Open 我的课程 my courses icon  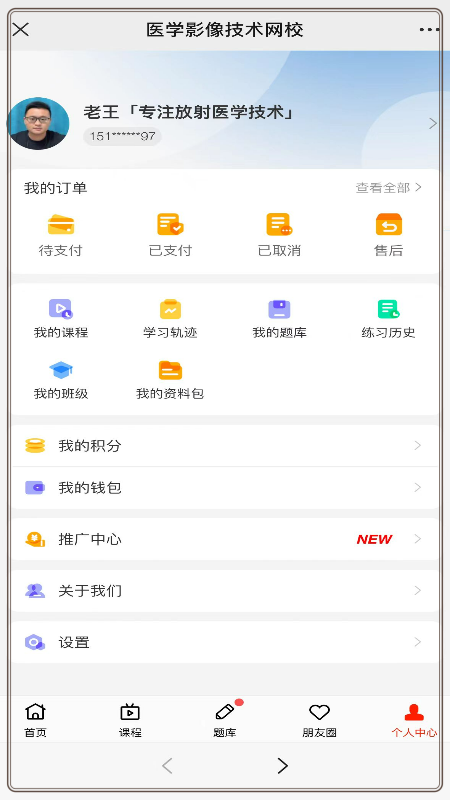[61, 309]
